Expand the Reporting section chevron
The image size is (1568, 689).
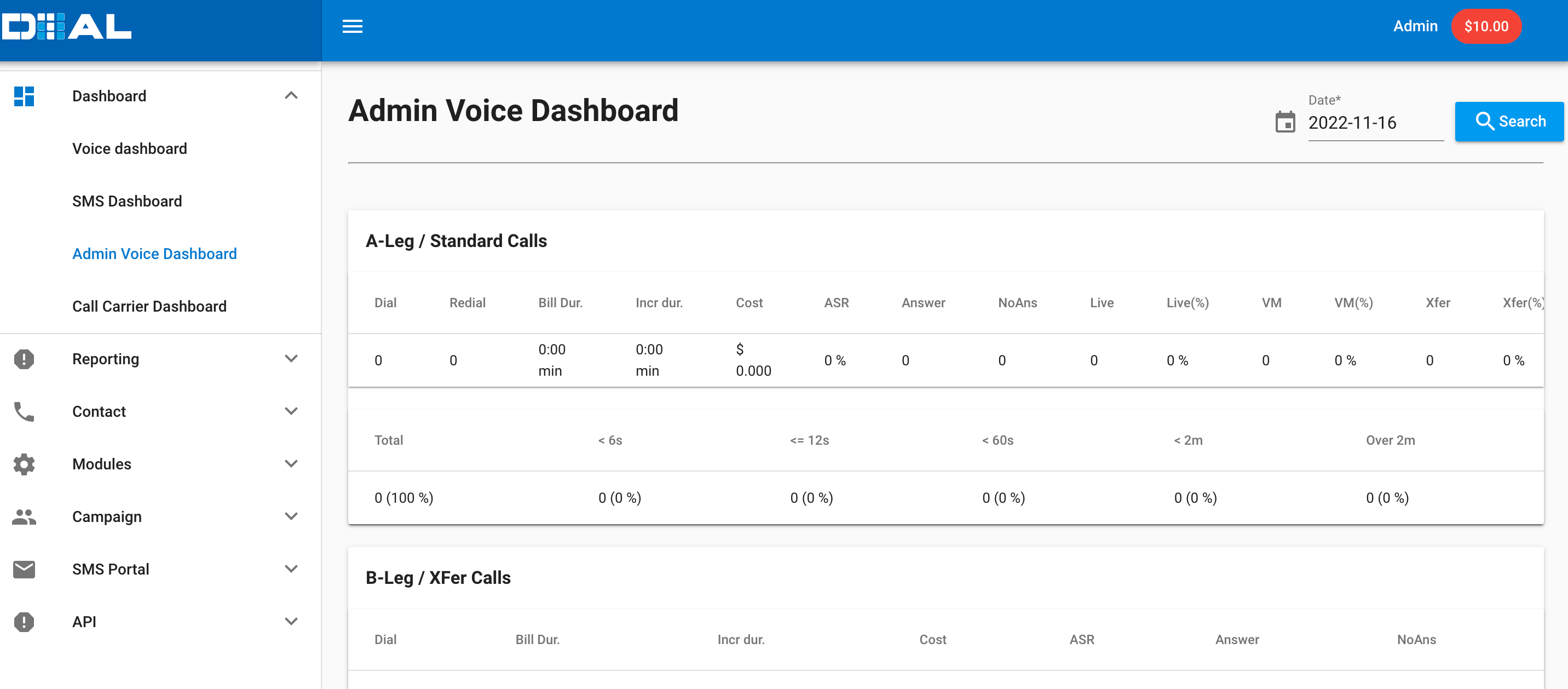tap(291, 359)
